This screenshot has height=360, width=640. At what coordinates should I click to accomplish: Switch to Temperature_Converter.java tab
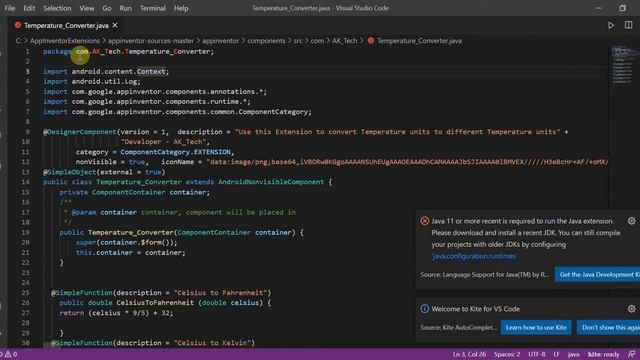click(x=66, y=25)
